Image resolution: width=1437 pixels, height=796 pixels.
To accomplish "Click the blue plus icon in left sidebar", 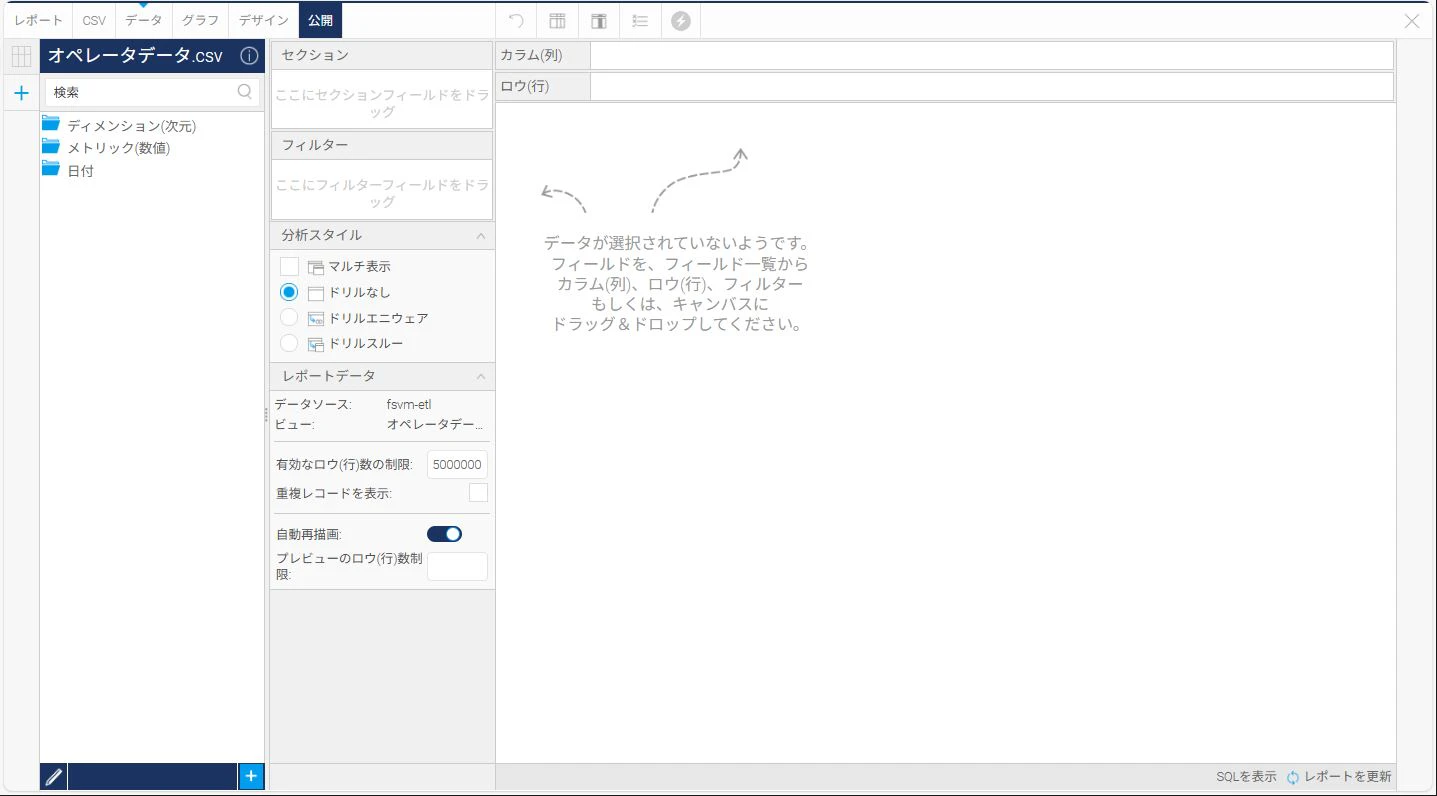I will point(21,93).
